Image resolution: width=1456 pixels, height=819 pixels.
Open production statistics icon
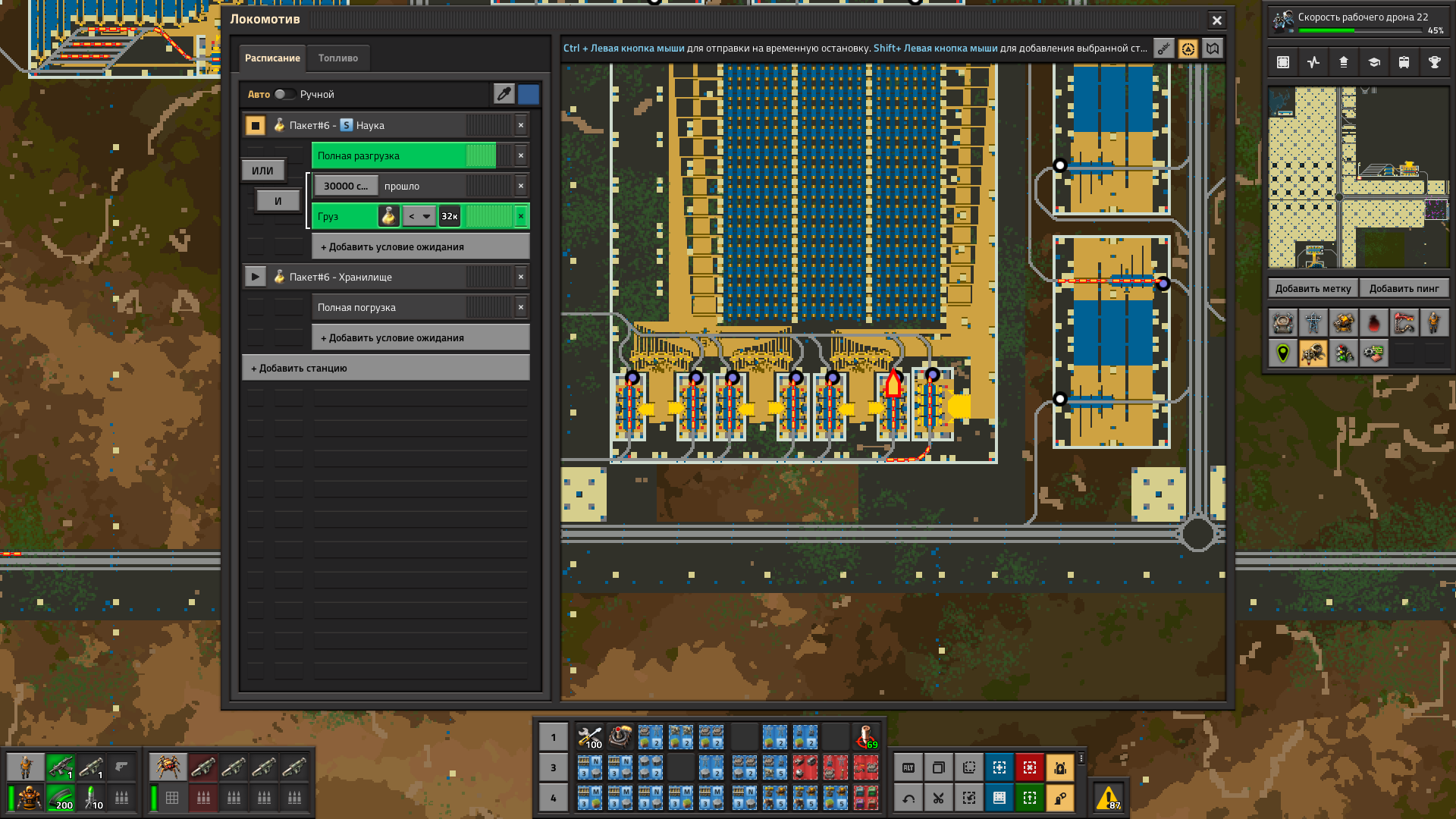[x=1313, y=62]
